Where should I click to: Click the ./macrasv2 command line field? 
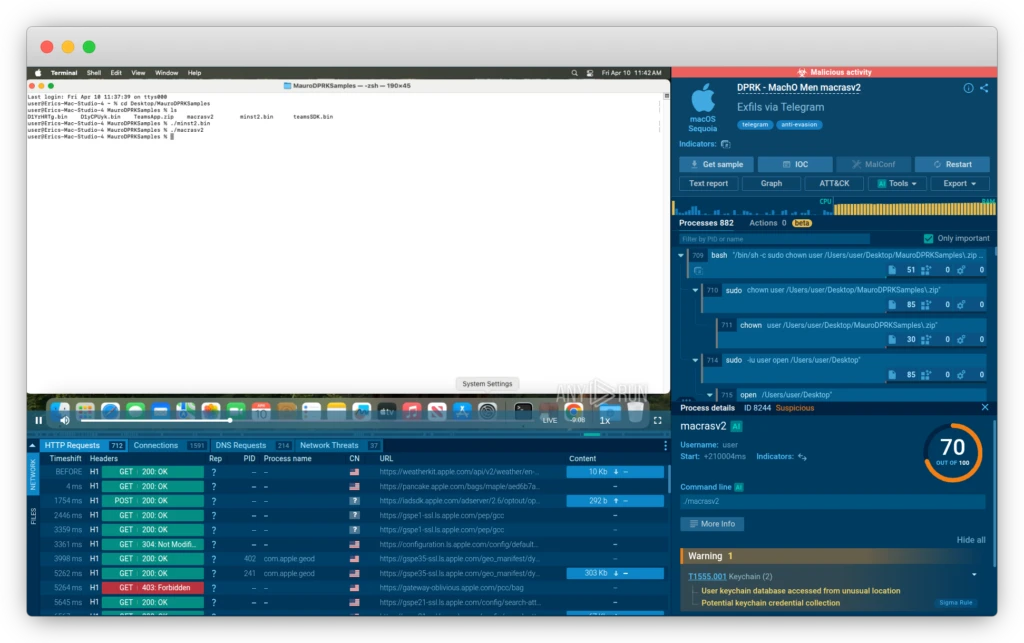coord(833,501)
